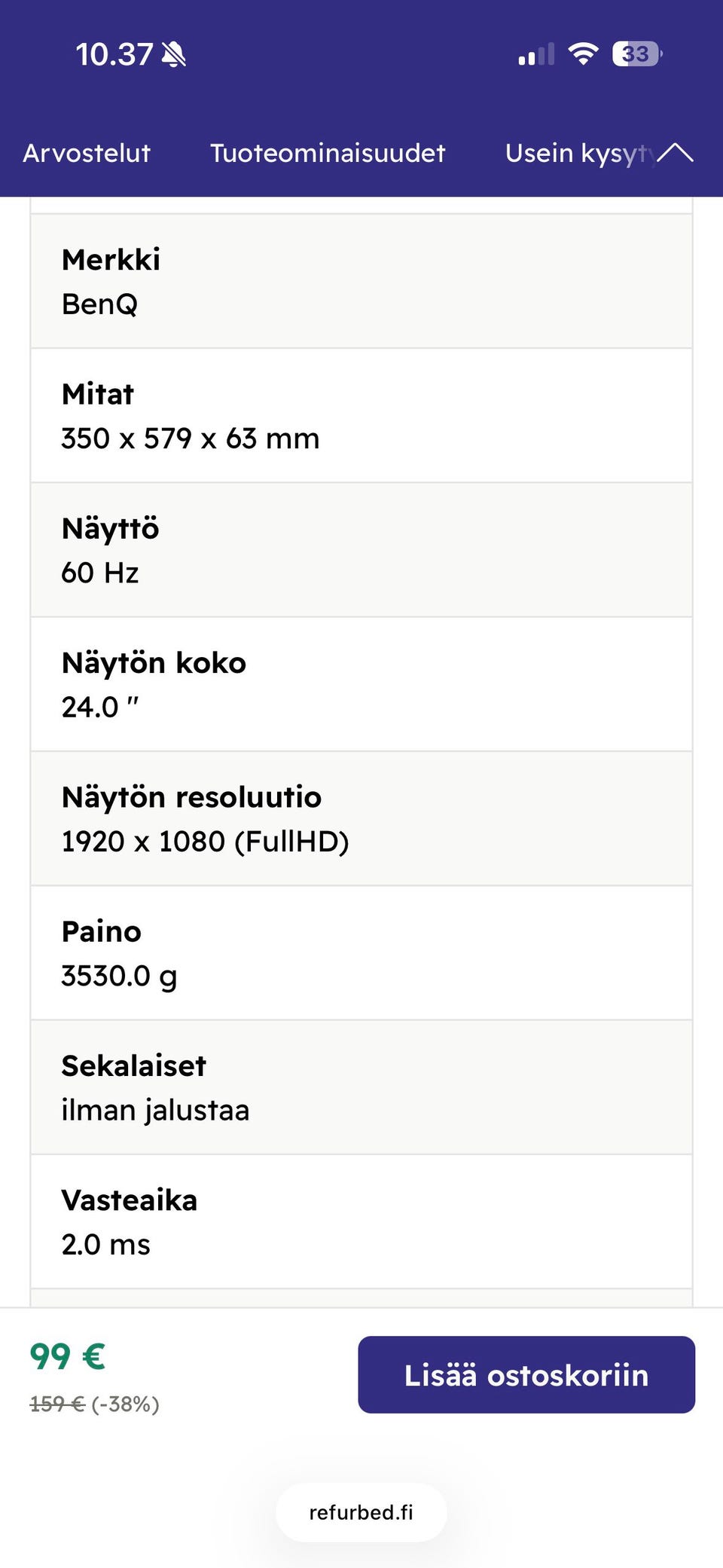
Task: Expand the Sekalaiset specification row
Action: coord(360,1087)
